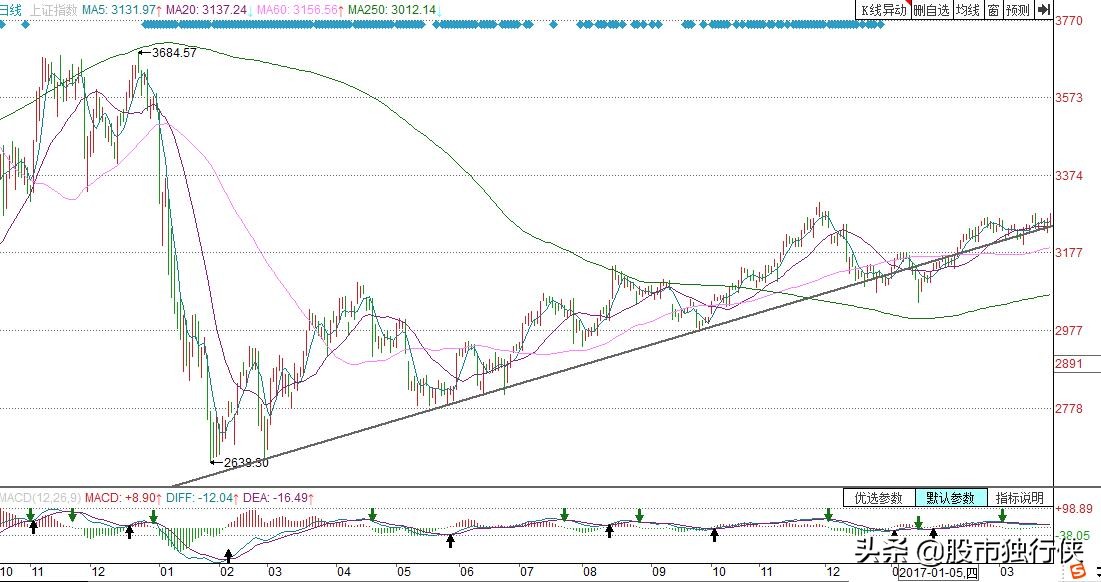Screen dimensions: 1101x582
Task: Click the 3177 price axis label
Action: pyautogui.click(x=1069, y=252)
